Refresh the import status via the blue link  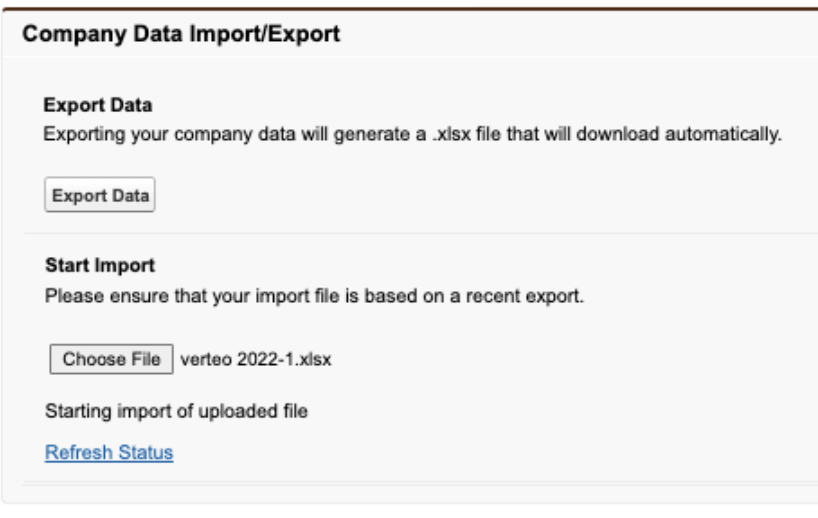[x=109, y=453]
